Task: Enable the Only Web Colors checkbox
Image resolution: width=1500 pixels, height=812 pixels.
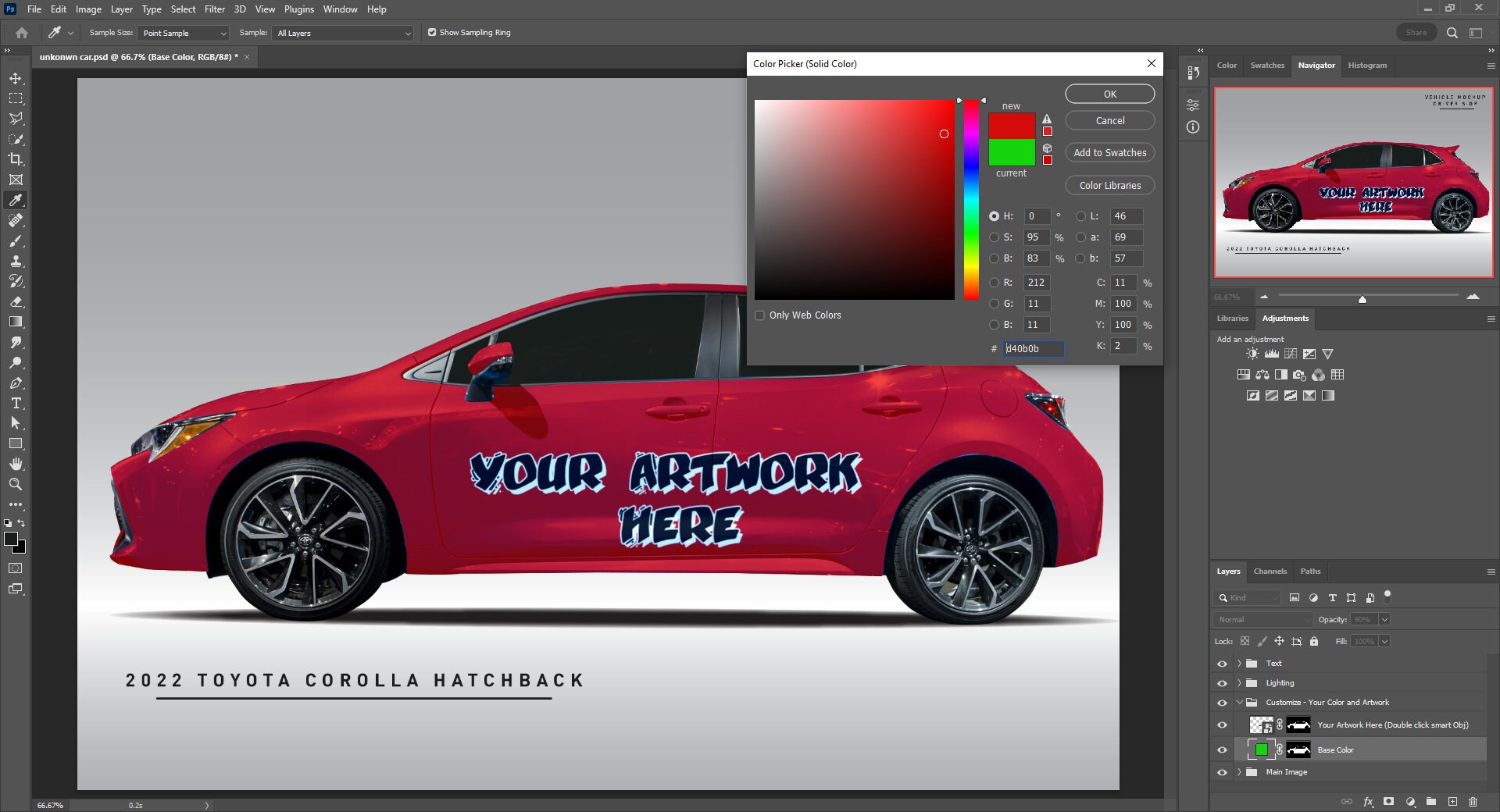Action: tap(759, 315)
